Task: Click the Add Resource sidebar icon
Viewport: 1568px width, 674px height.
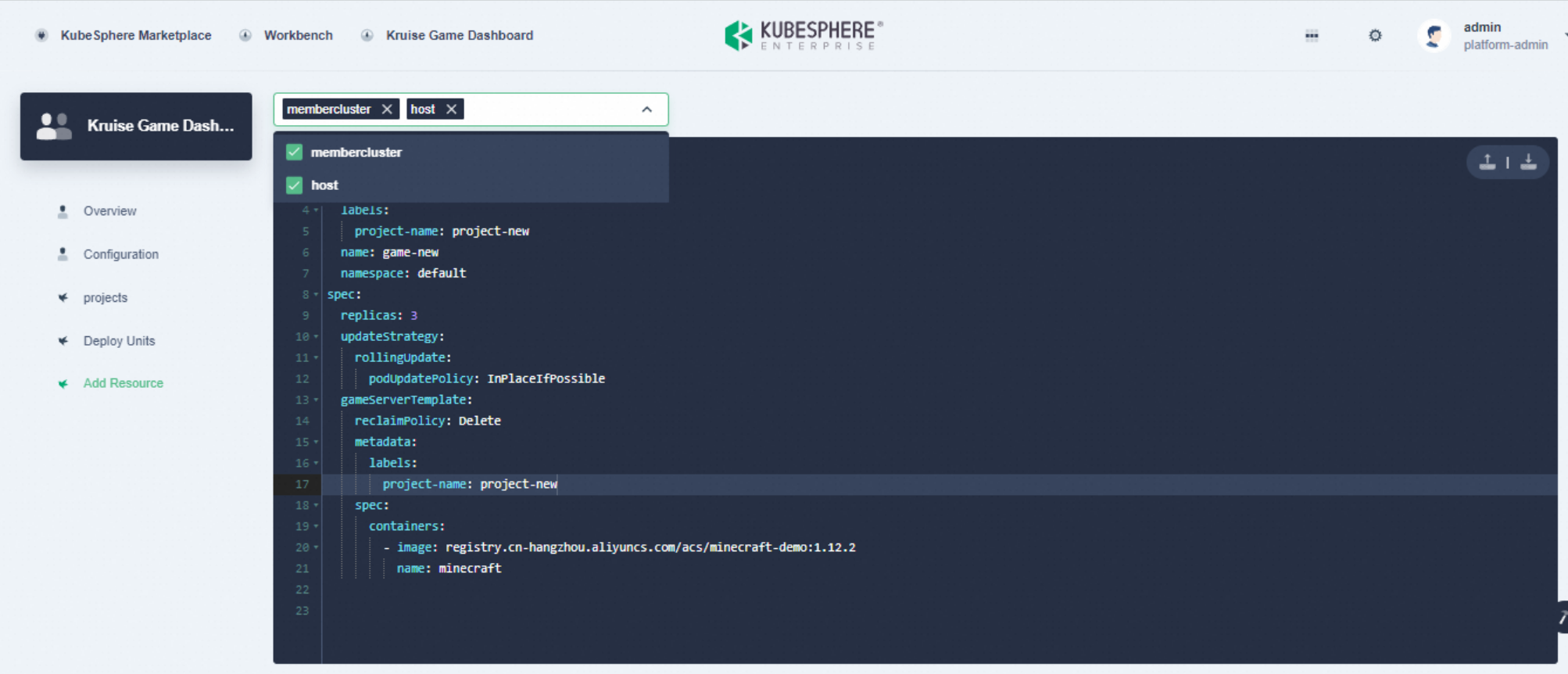Action: 63,384
